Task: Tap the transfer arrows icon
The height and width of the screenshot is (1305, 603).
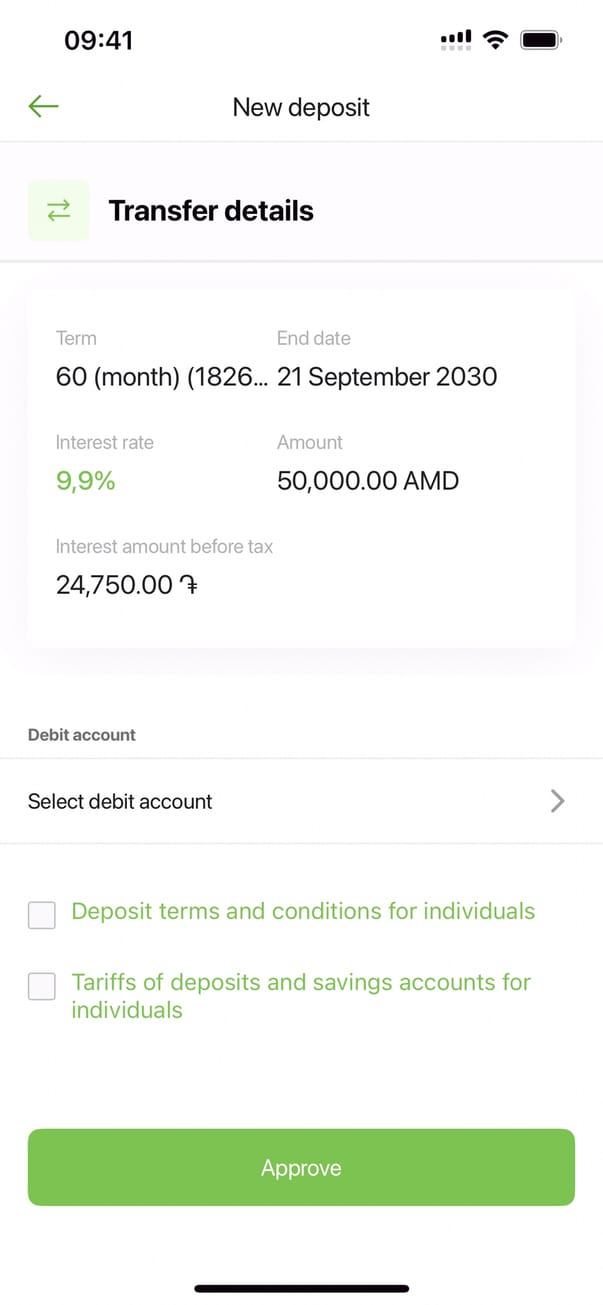Action: (x=58, y=210)
